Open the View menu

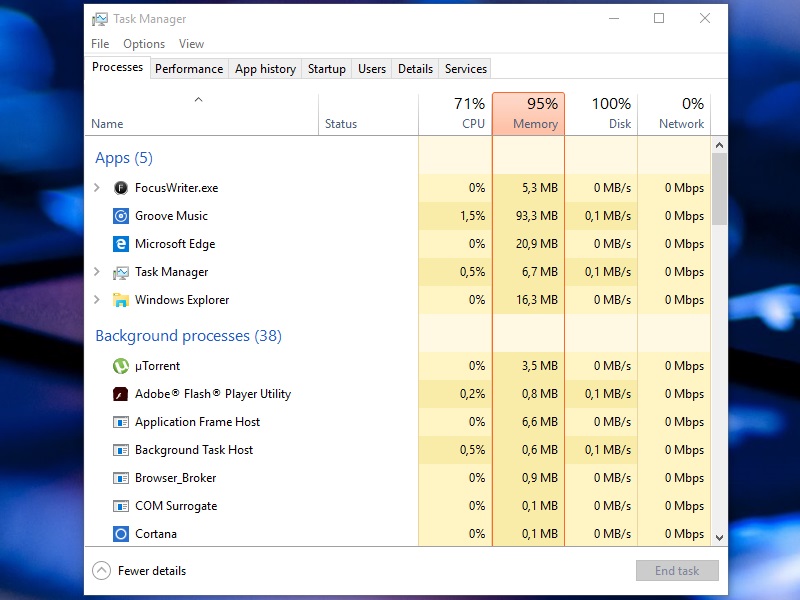point(191,44)
